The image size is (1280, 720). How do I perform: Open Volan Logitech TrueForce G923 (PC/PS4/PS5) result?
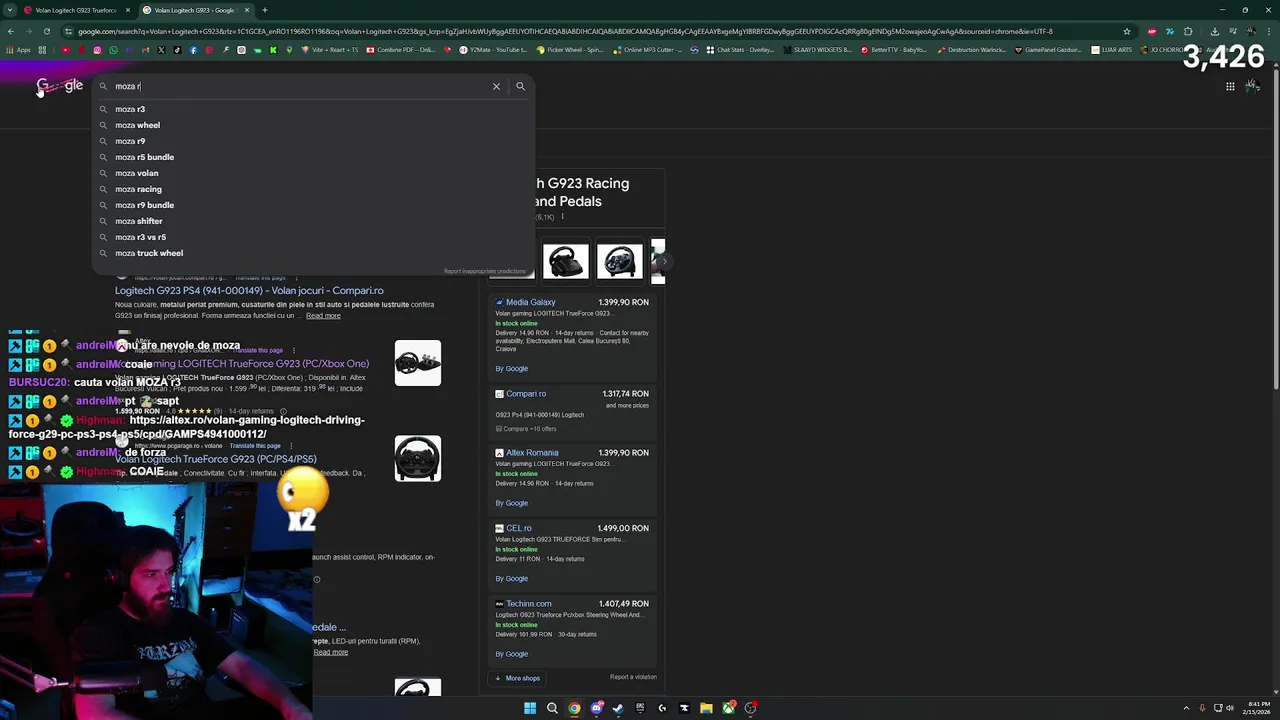[216, 459]
